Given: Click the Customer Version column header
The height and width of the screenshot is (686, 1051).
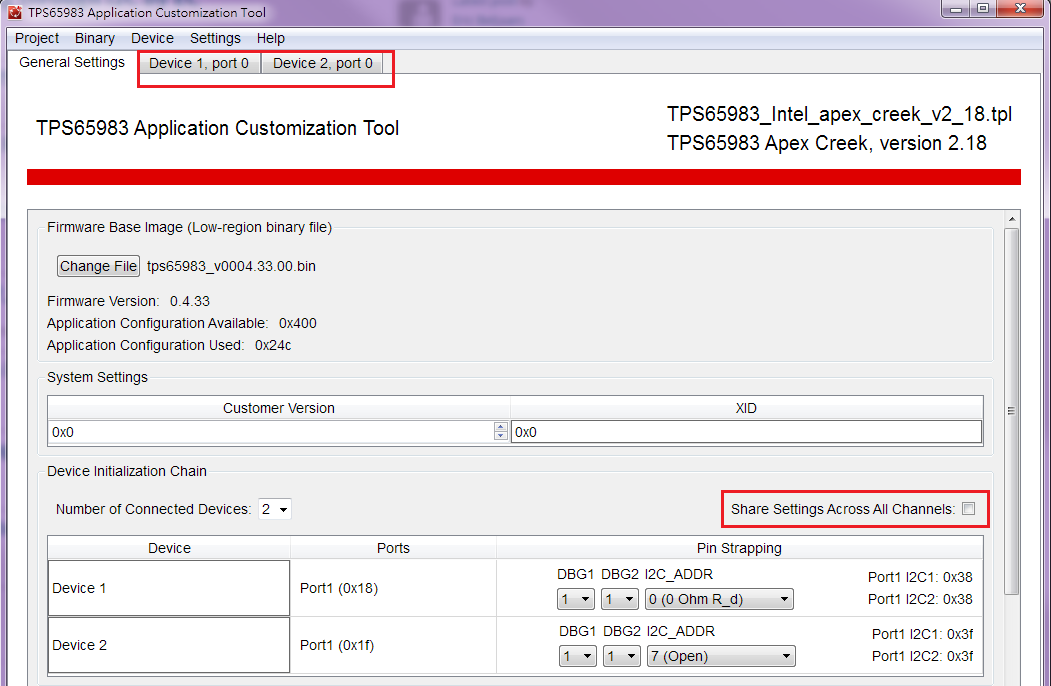Looking at the screenshot, I should [x=279, y=408].
